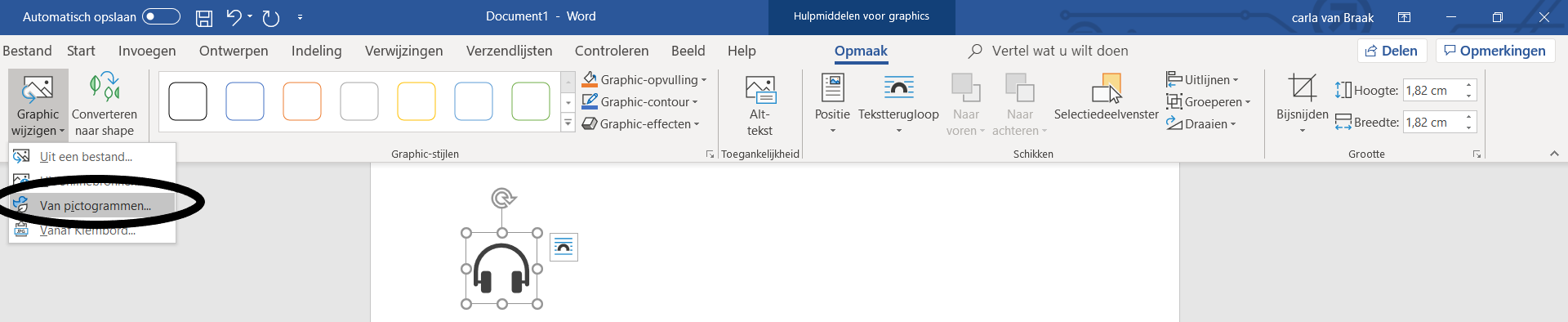Open the Opmerkingen comments button
This screenshot has height=322, width=1568.
pos(1495,51)
